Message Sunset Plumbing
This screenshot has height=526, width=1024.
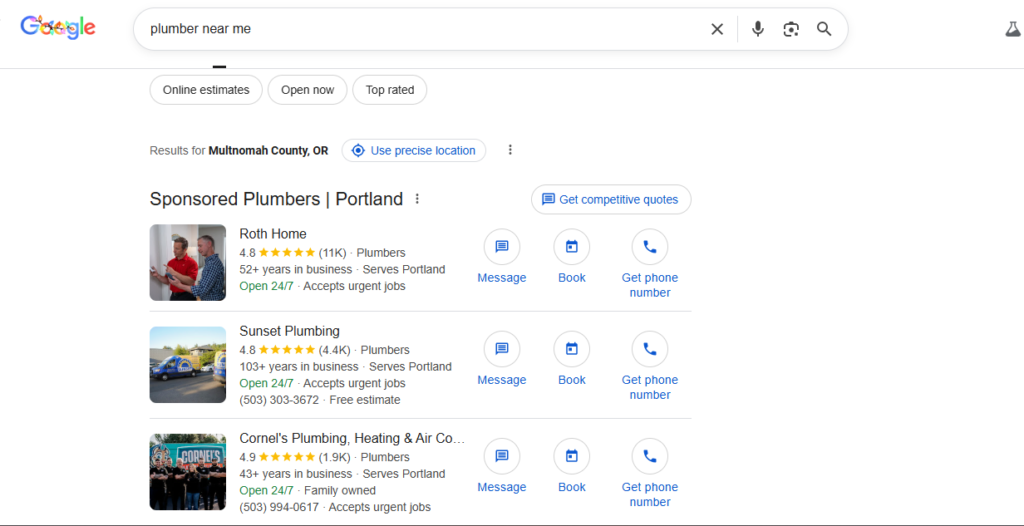point(502,349)
